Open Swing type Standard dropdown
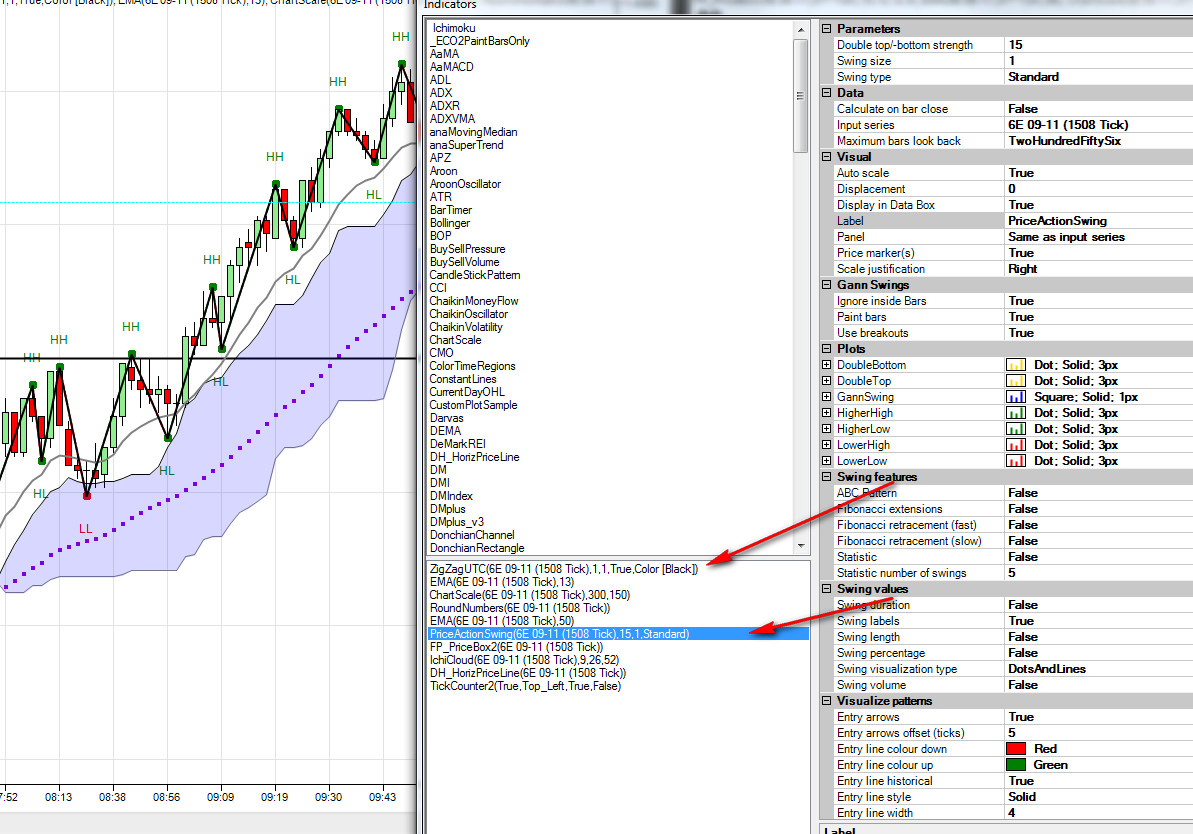This screenshot has height=834, width=1193. [1099, 77]
